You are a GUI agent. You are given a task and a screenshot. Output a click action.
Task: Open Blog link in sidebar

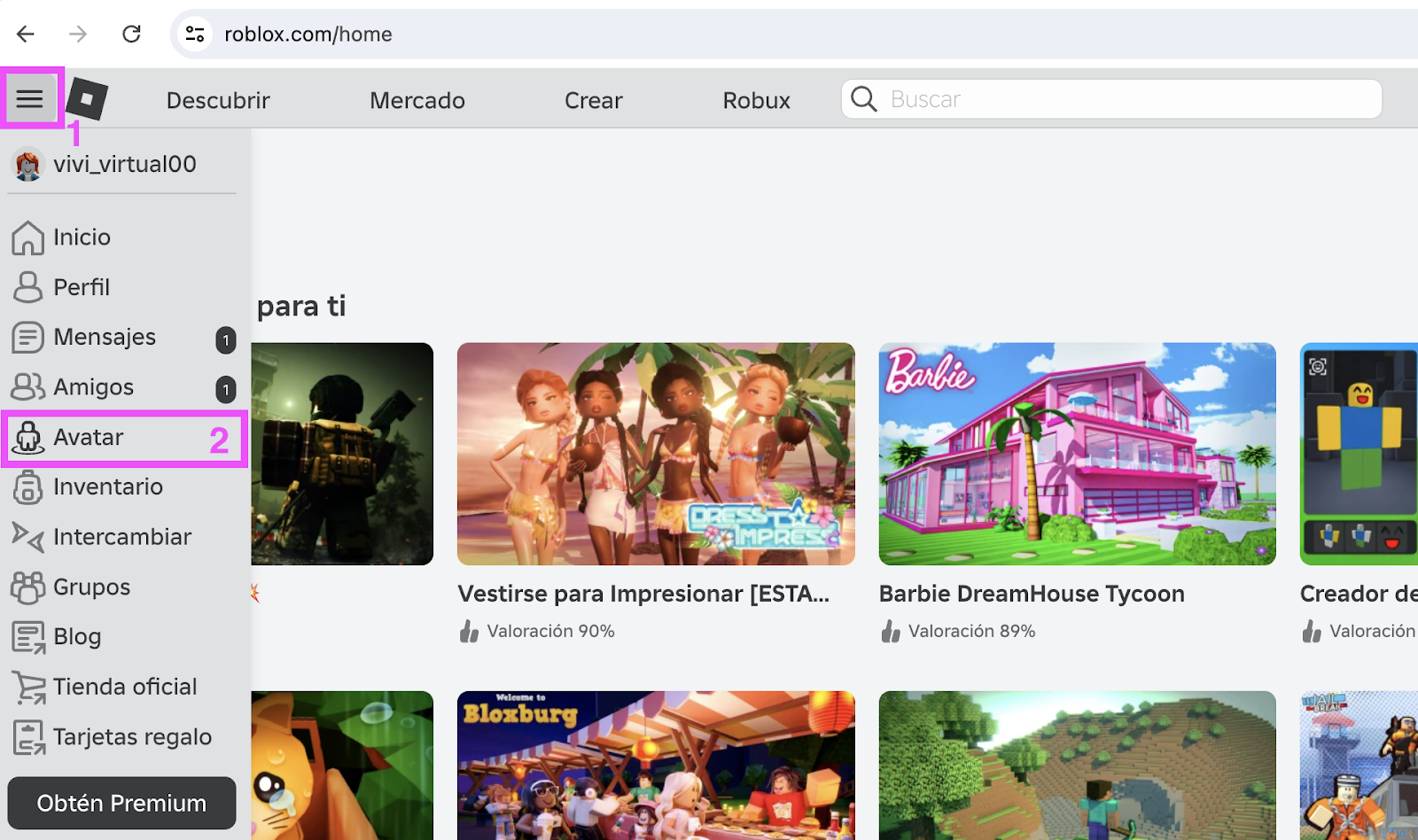(77, 637)
